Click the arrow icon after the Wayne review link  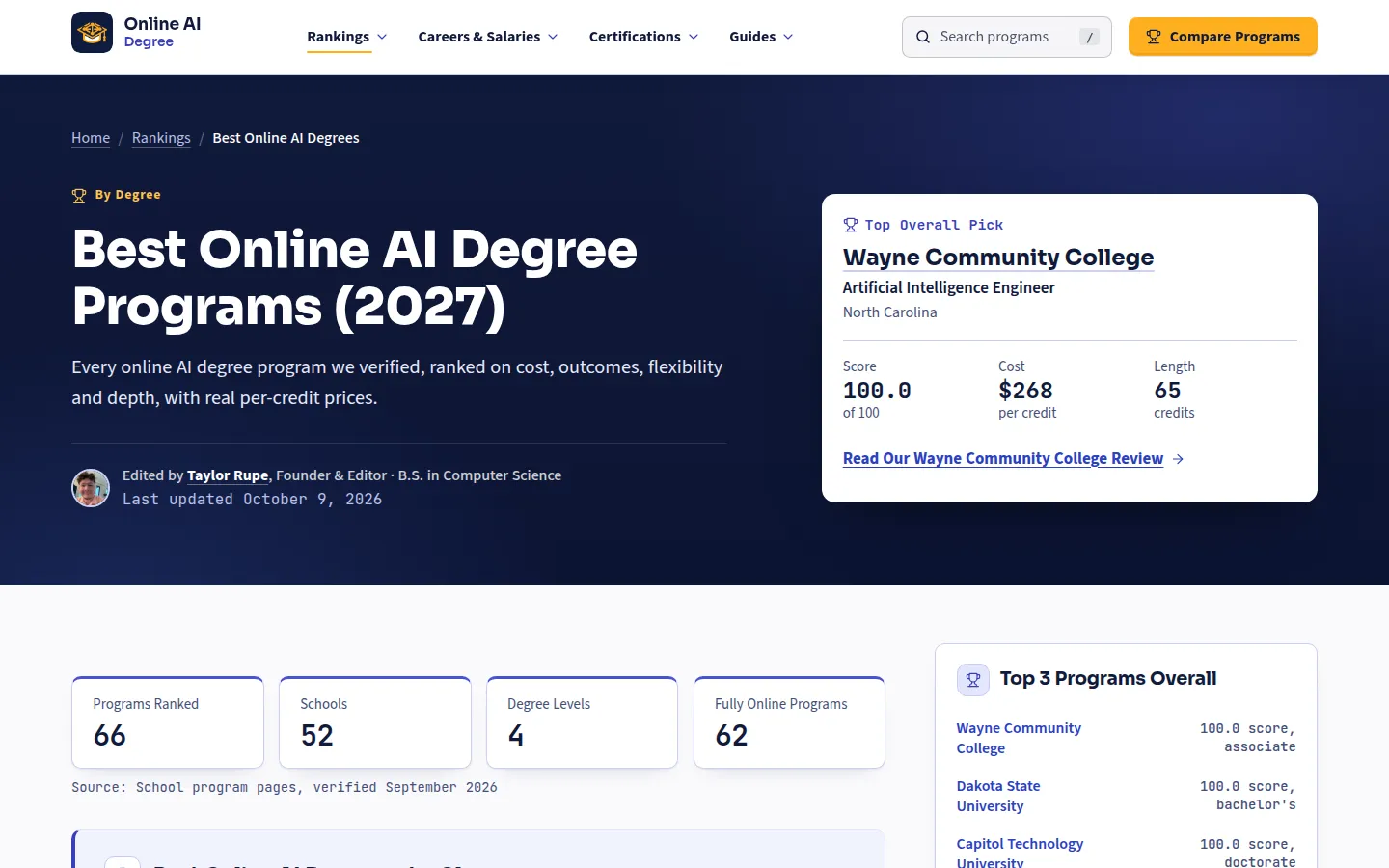point(1178,459)
